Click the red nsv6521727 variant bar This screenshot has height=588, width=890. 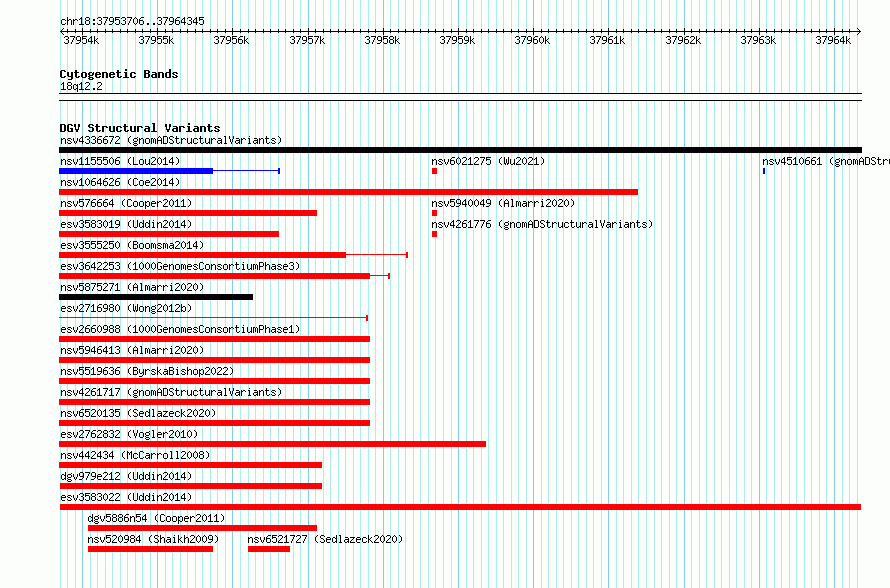pyautogui.click(x=269, y=549)
